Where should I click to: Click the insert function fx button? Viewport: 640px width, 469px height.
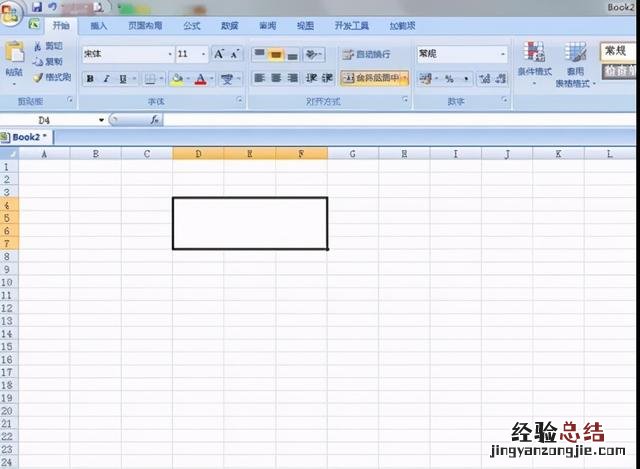pos(155,120)
